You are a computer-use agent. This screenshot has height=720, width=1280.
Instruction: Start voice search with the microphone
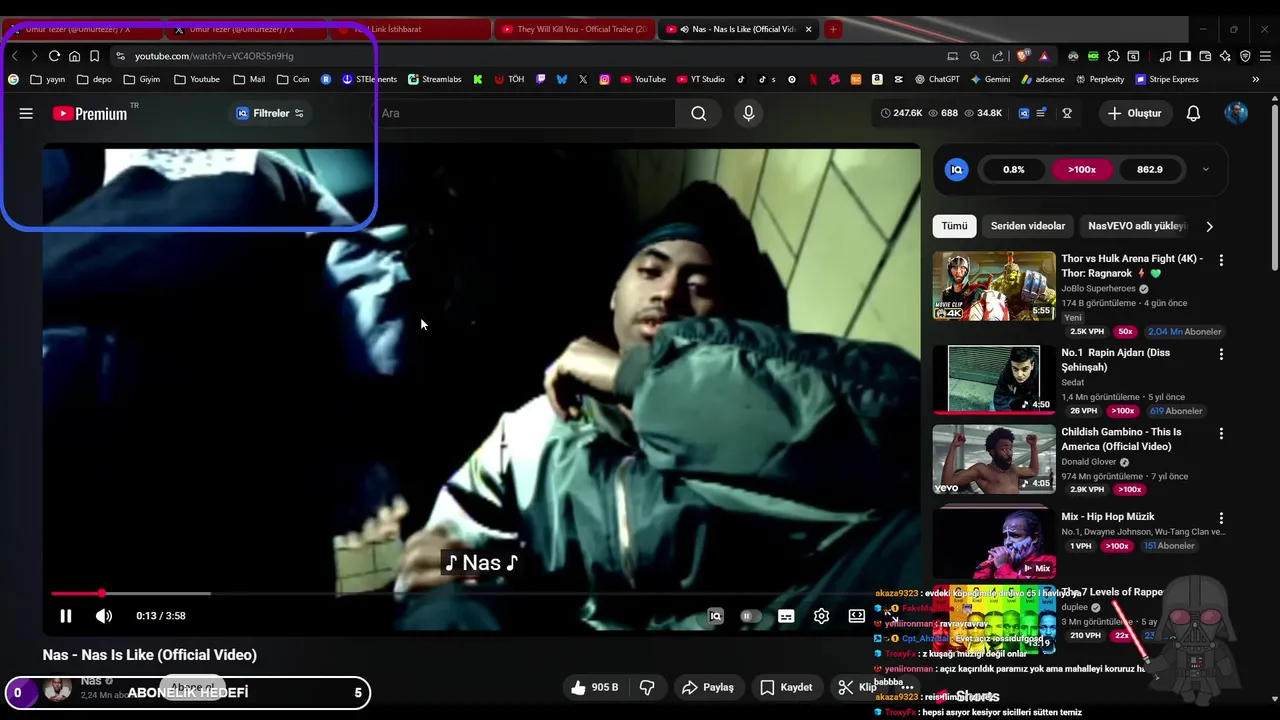coord(748,113)
